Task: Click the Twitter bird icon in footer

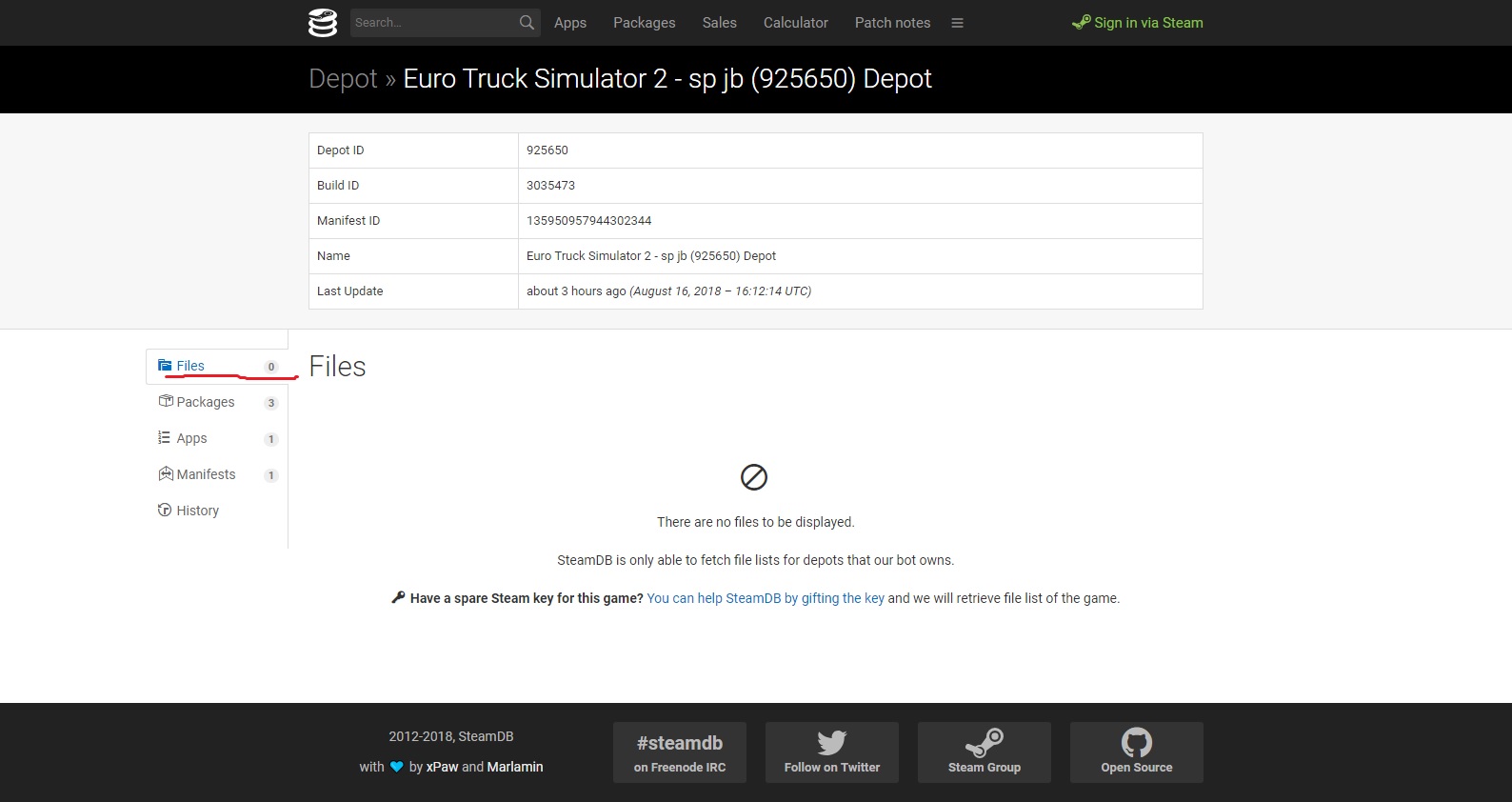Action: coord(832,742)
